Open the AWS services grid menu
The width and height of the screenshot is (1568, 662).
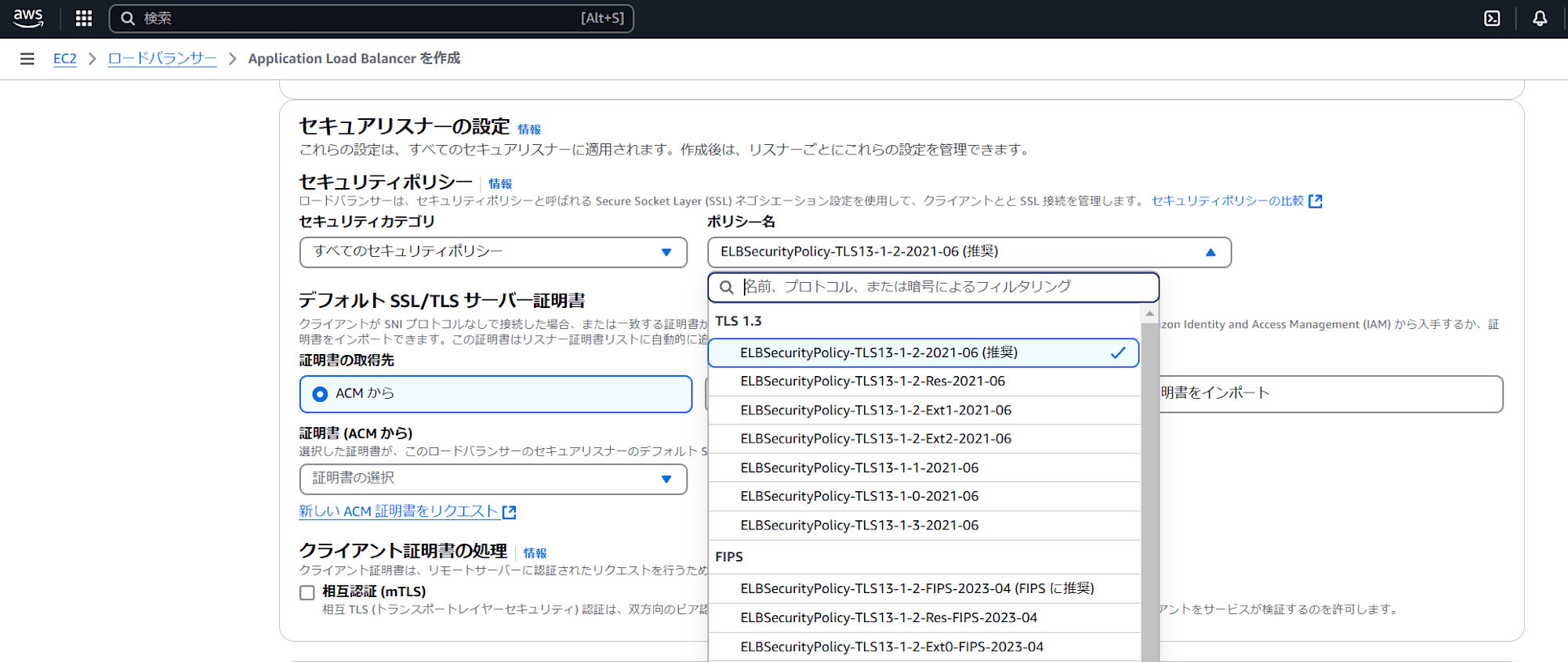pos(84,18)
